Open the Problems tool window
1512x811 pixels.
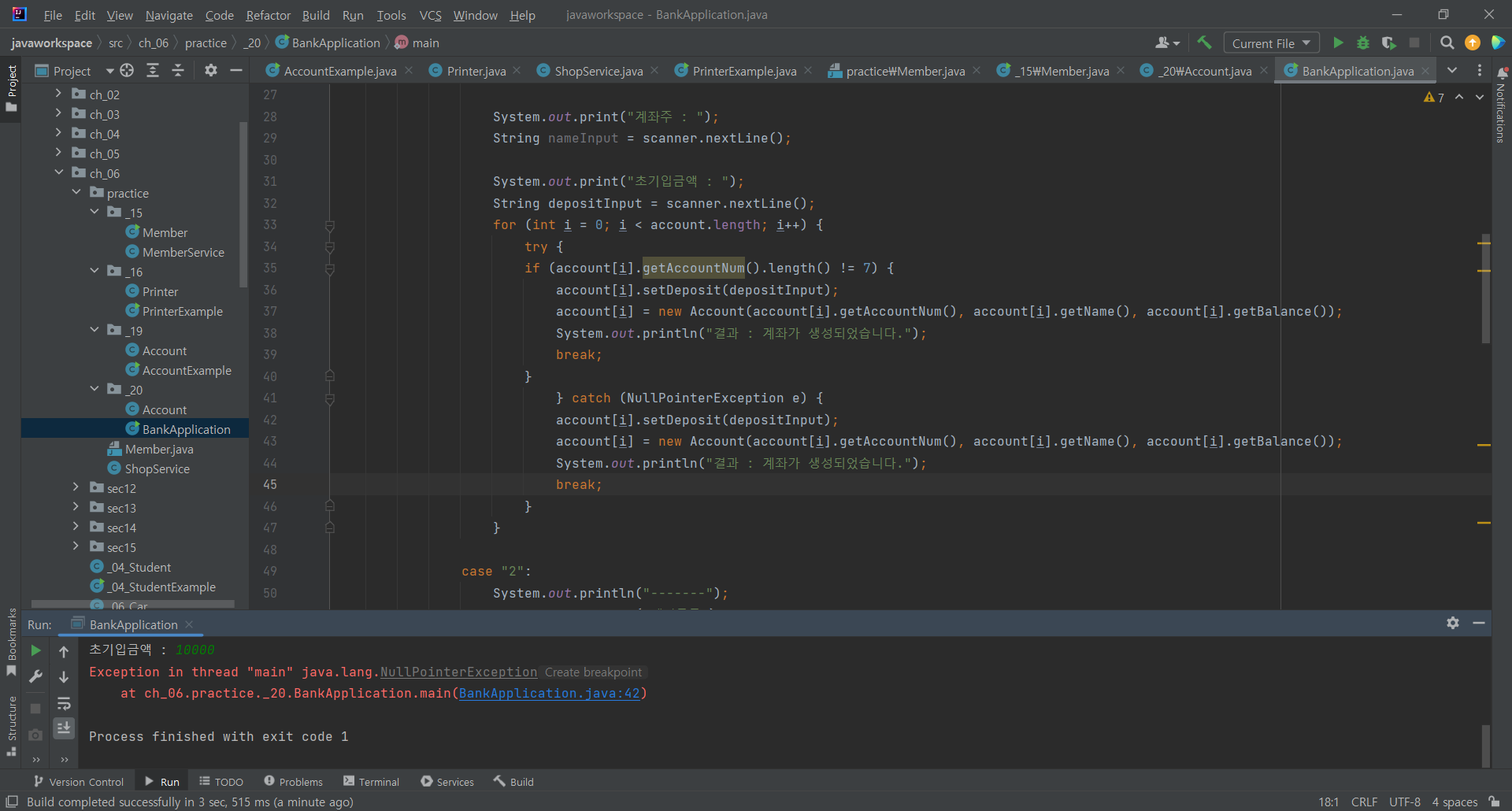tap(293, 782)
